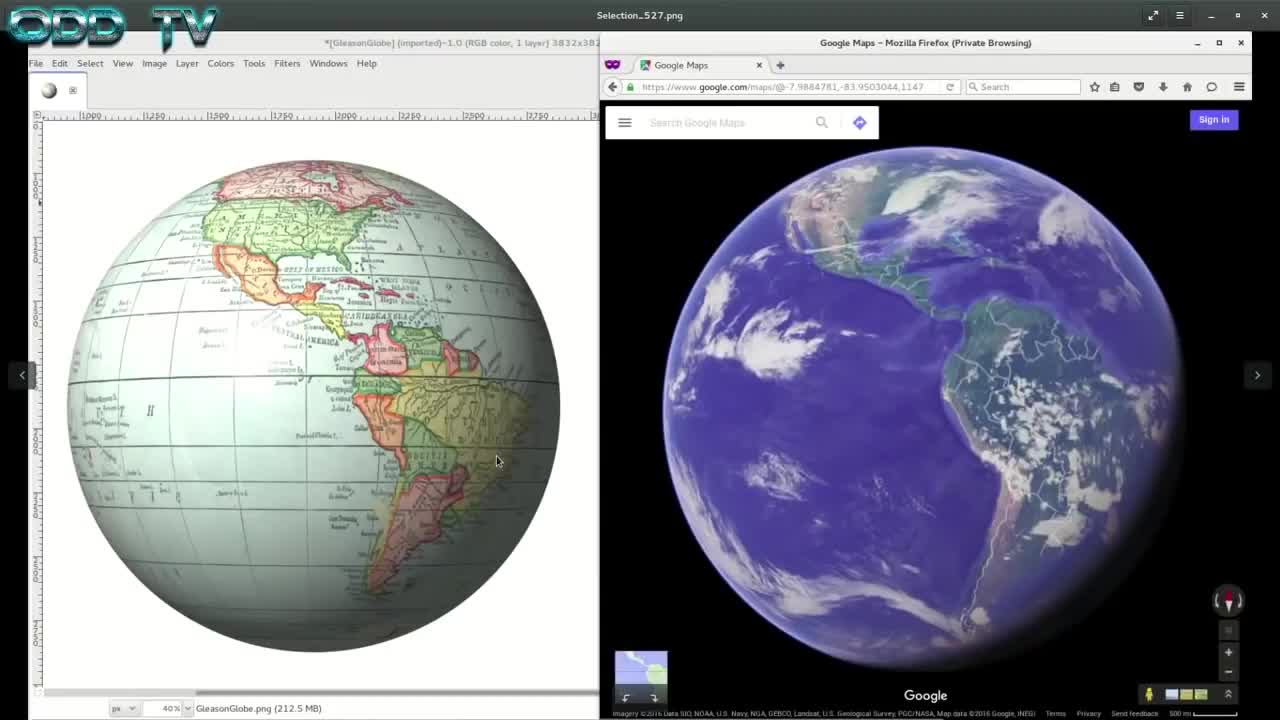Click the Send feedback link
The height and width of the screenshot is (720, 1280).
(1135, 713)
